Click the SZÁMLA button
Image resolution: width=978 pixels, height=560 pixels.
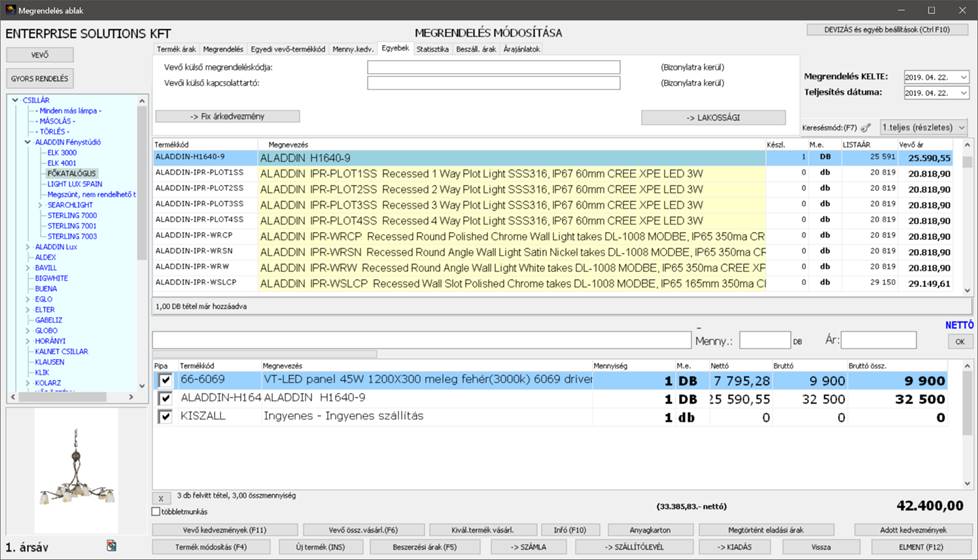click(x=529, y=547)
